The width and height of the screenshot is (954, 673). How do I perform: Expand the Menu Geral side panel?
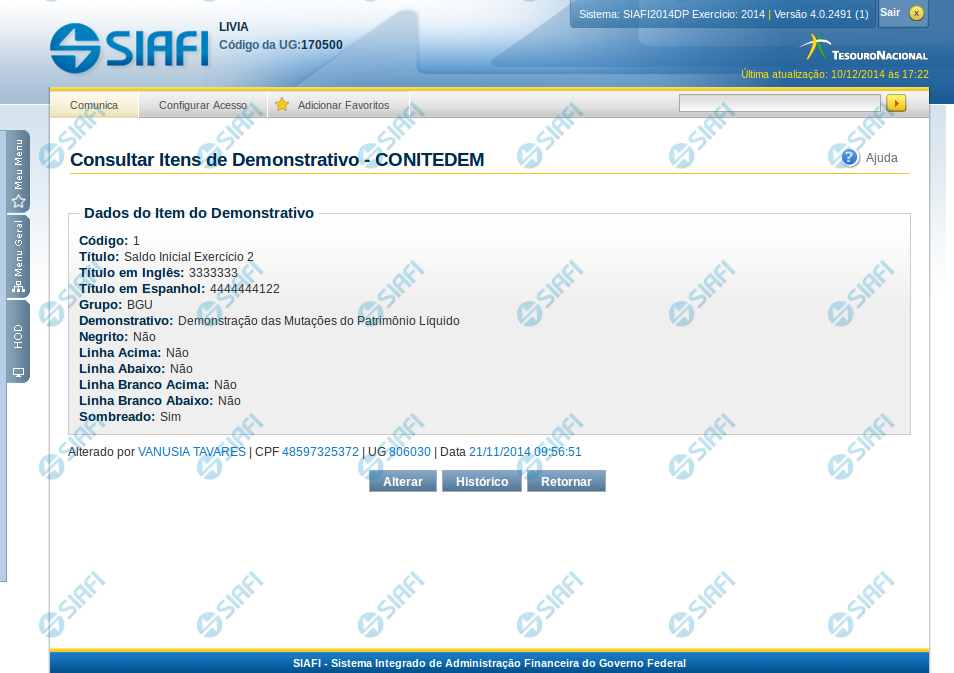click(18, 257)
